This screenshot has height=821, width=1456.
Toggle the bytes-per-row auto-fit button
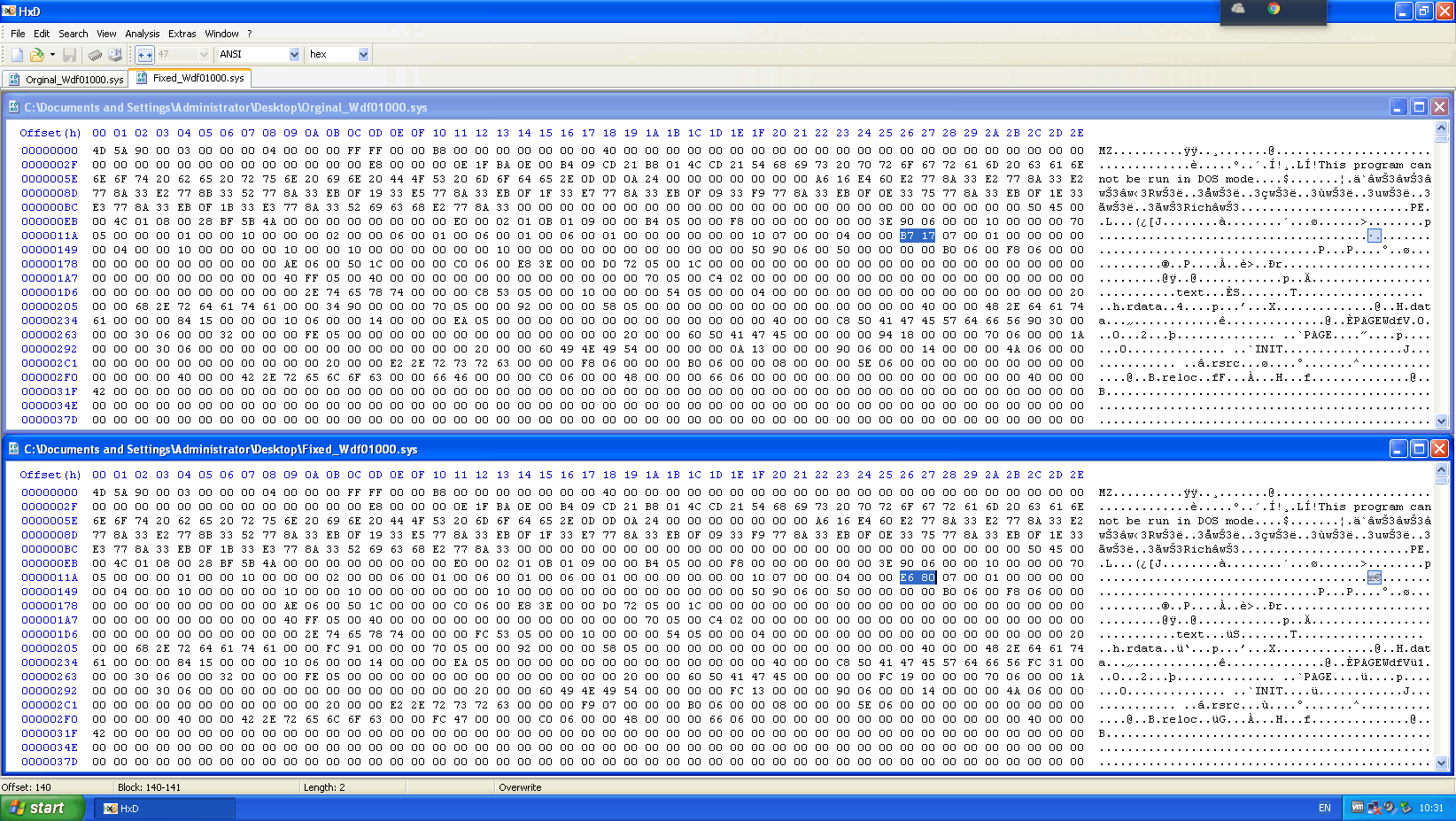pos(144,55)
